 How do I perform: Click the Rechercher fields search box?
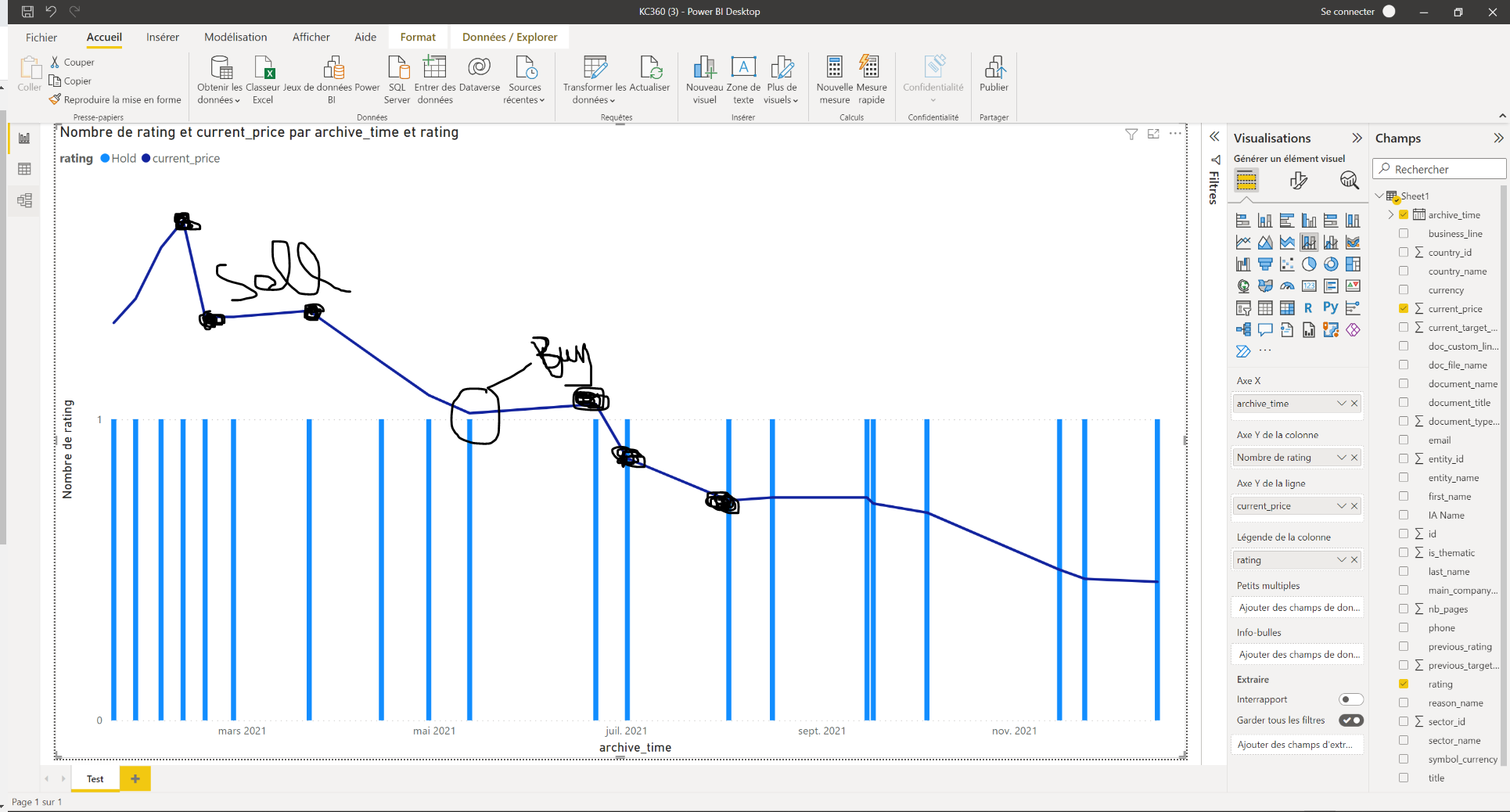(x=1439, y=169)
